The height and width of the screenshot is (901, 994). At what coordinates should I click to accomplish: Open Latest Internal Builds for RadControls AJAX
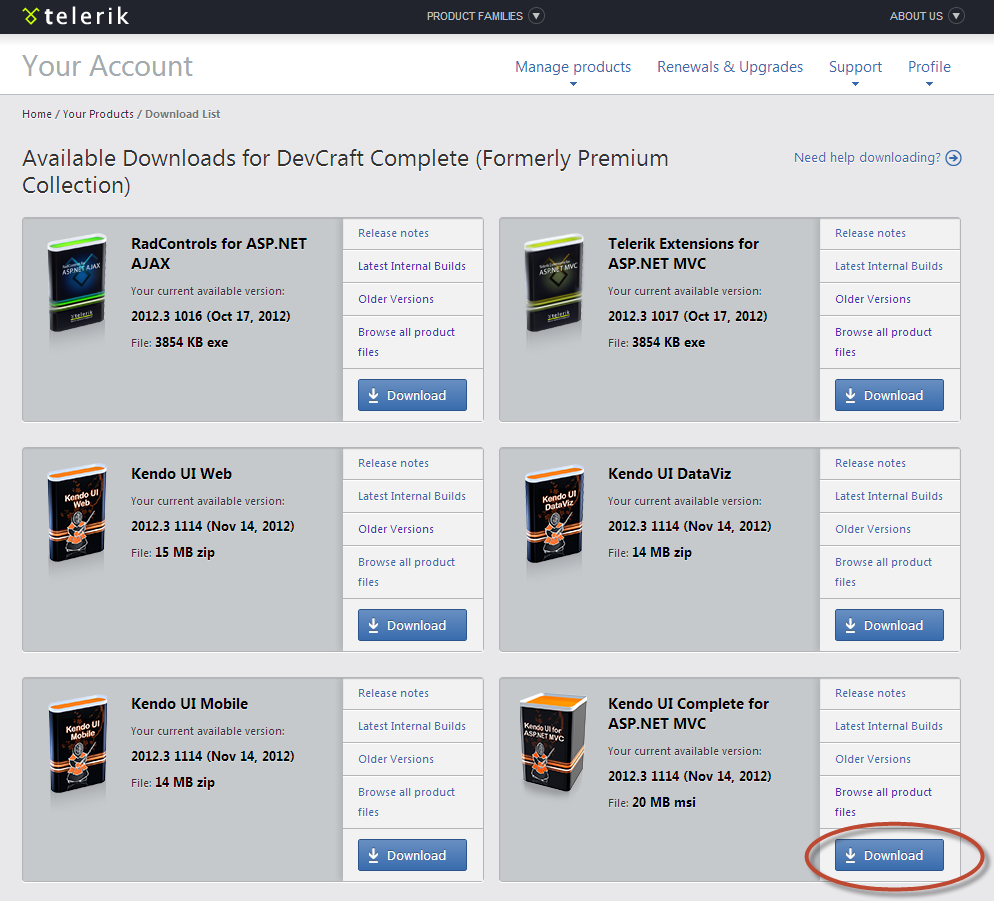pos(412,266)
